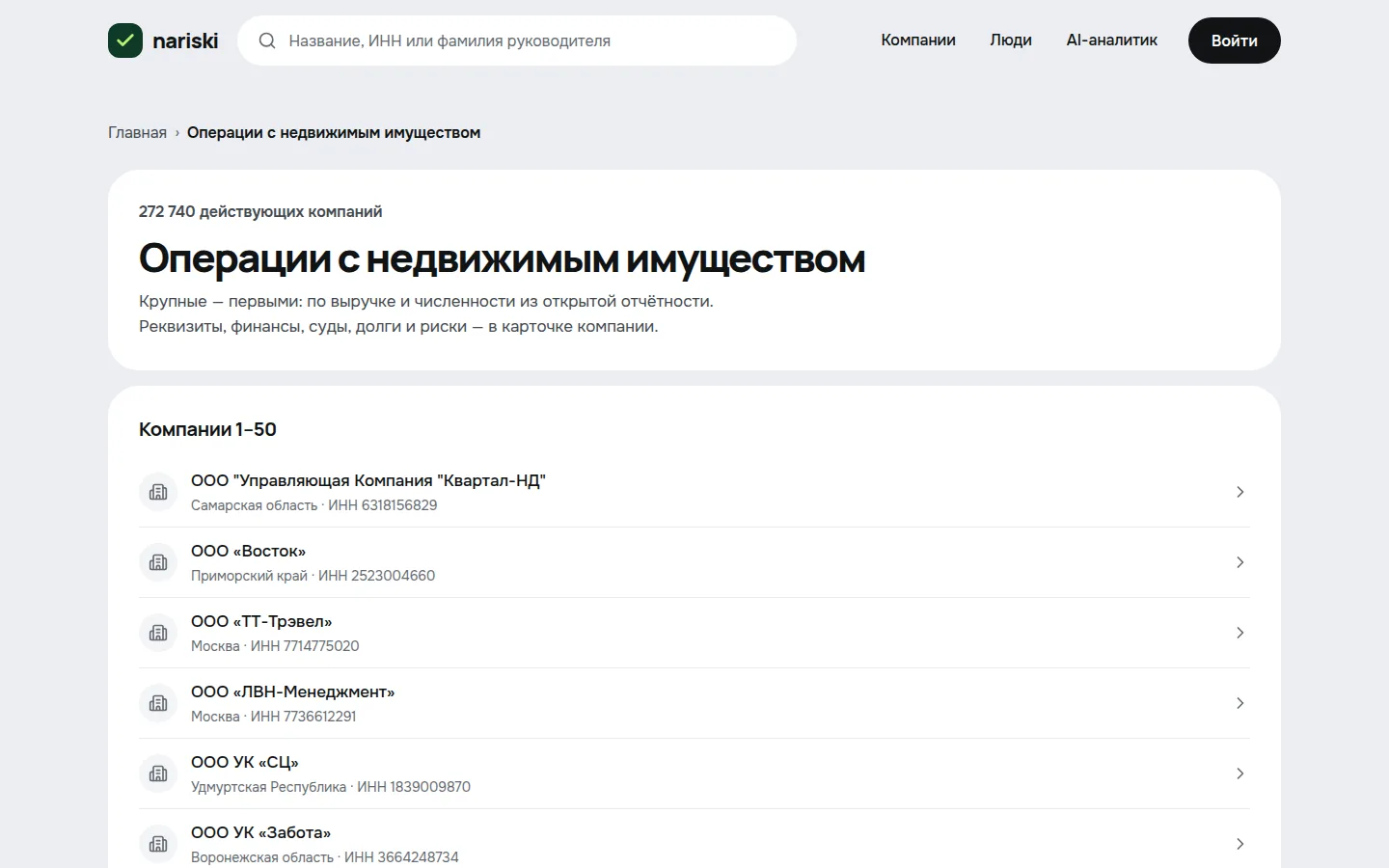Open chevron arrow for ООО УК «Забота» row

1240,844
